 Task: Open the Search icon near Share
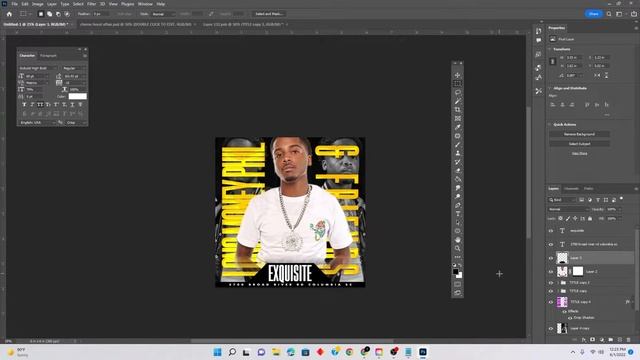(609, 14)
